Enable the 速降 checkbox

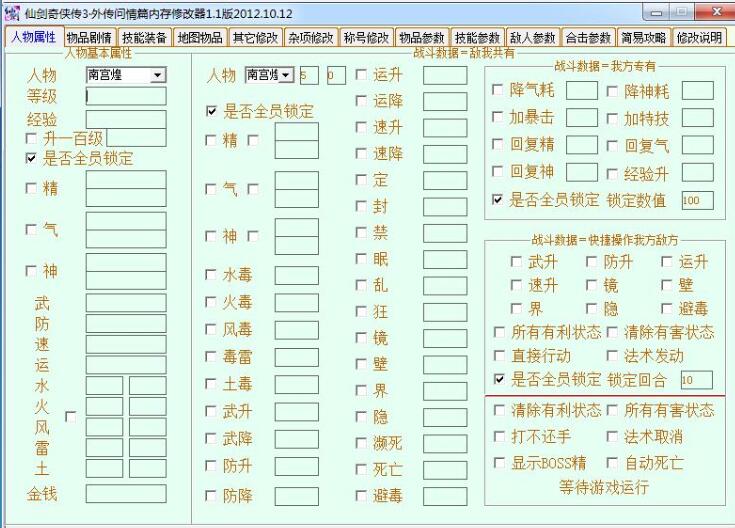point(361,153)
